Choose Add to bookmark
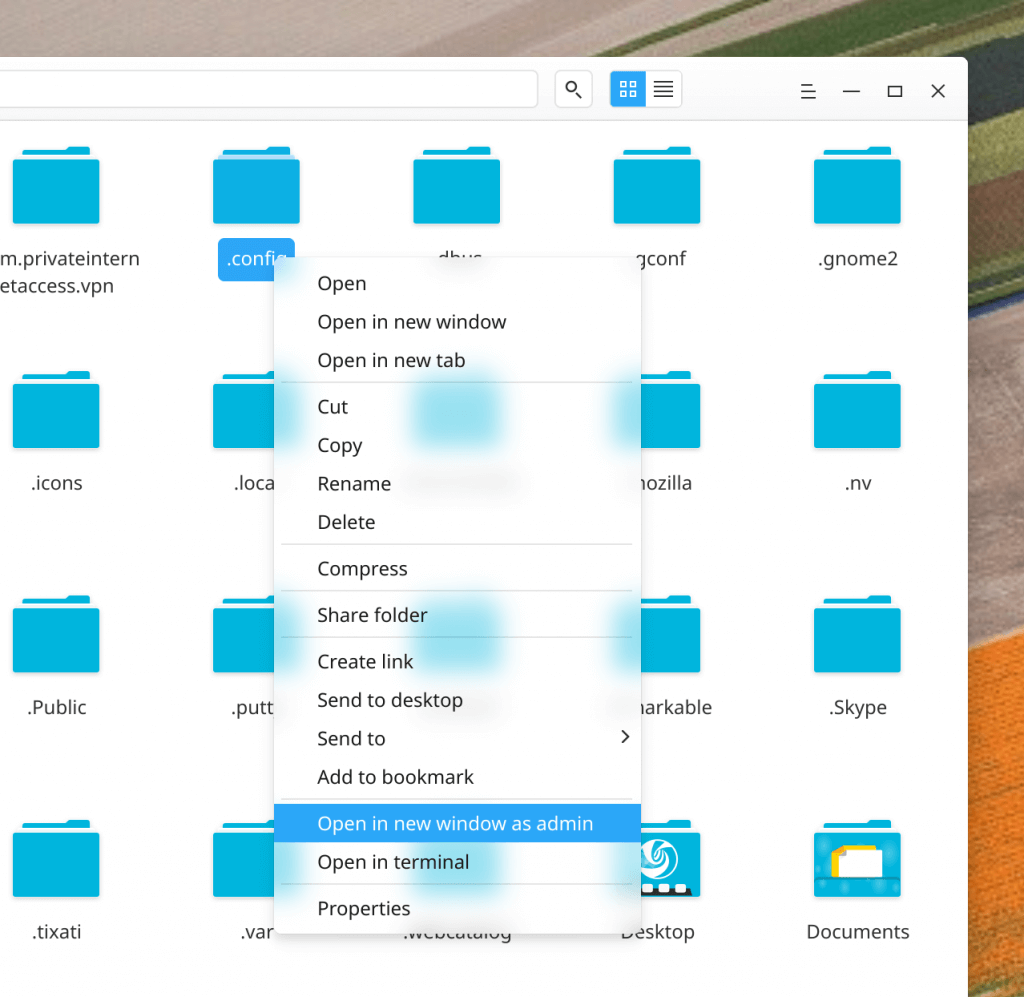Image resolution: width=1024 pixels, height=997 pixels. click(x=395, y=777)
